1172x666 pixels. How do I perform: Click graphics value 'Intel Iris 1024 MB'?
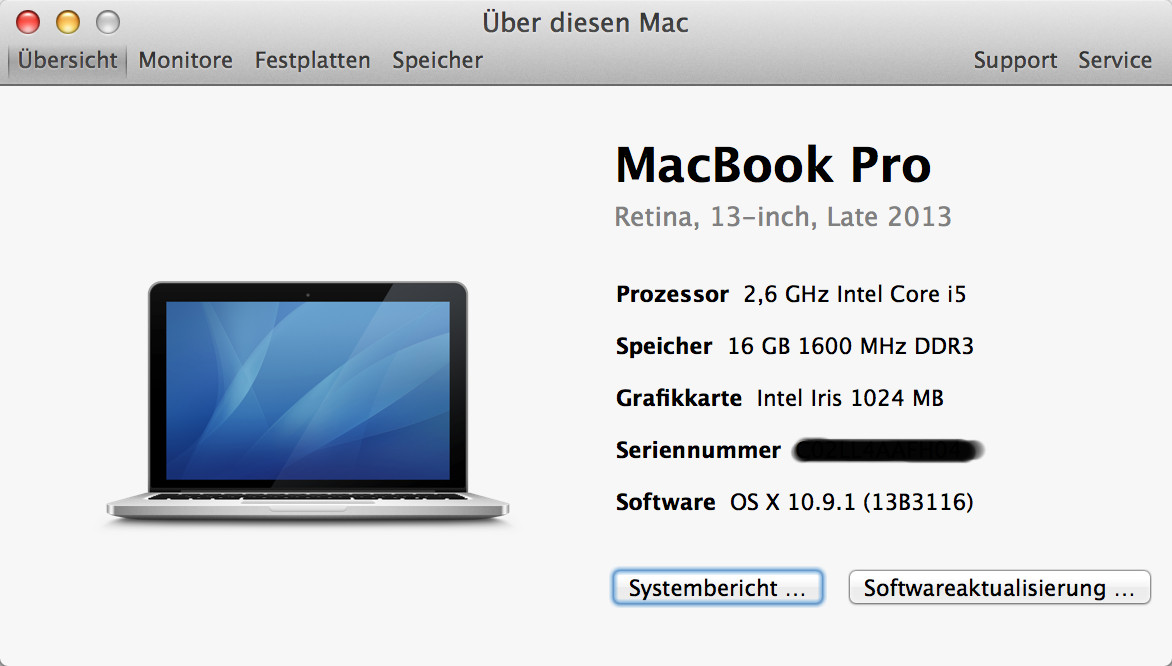coord(850,398)
